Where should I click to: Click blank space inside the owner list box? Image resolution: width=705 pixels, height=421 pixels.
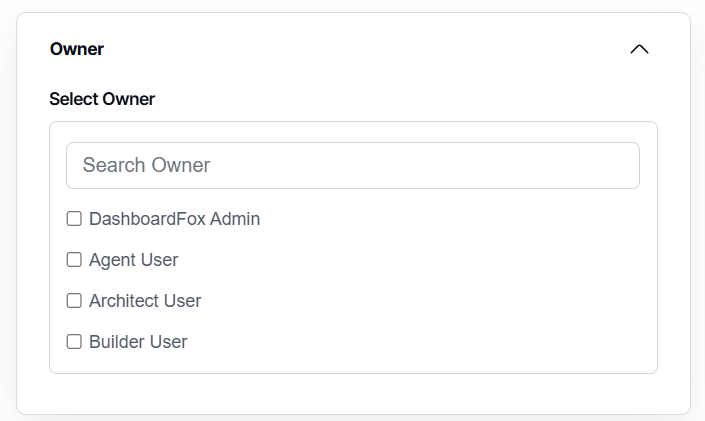coord(450,280)
